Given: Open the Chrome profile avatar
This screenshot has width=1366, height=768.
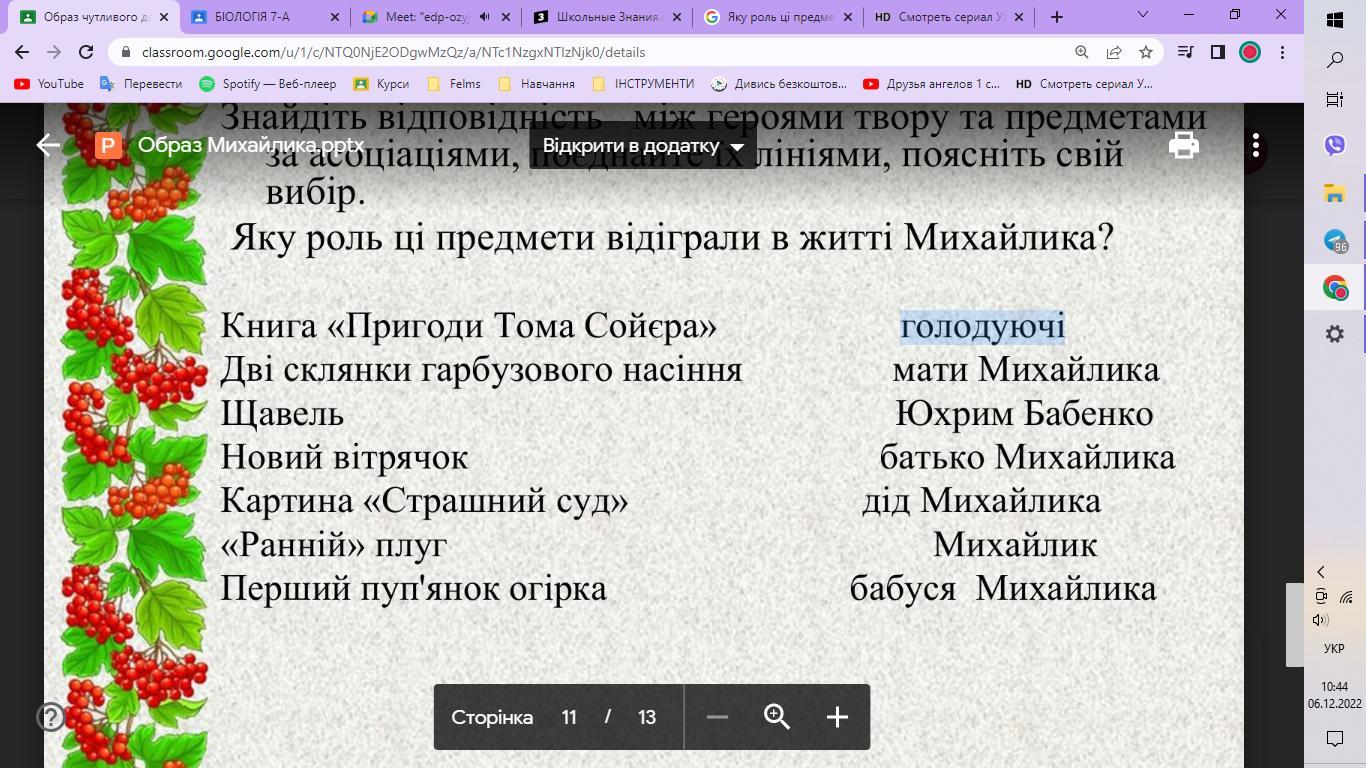Looking at the screenshot, I should pyautogui.click(x=1250, y=52).
